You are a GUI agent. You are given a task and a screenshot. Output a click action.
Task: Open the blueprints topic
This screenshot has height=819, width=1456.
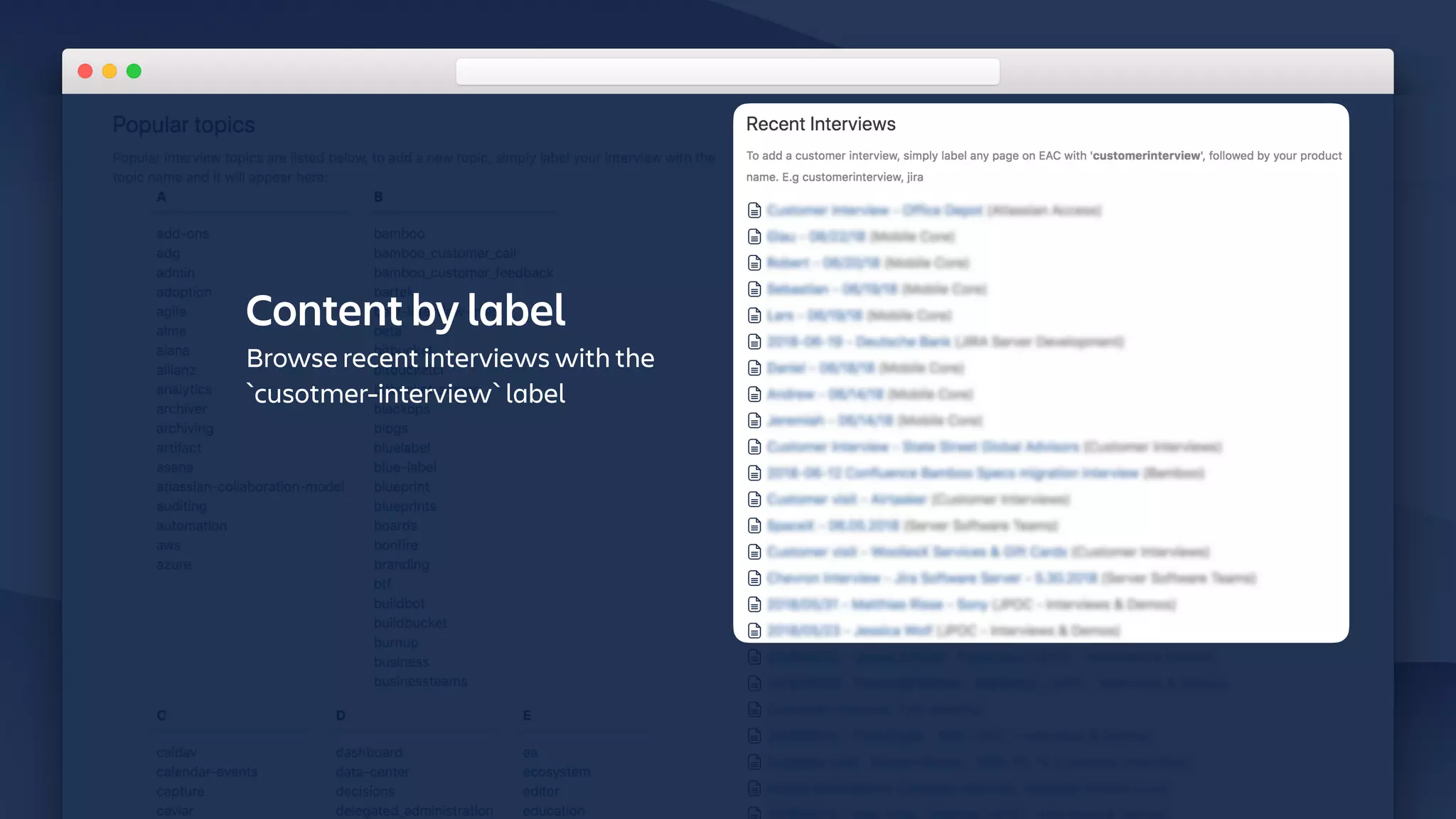tap(405, 507)
